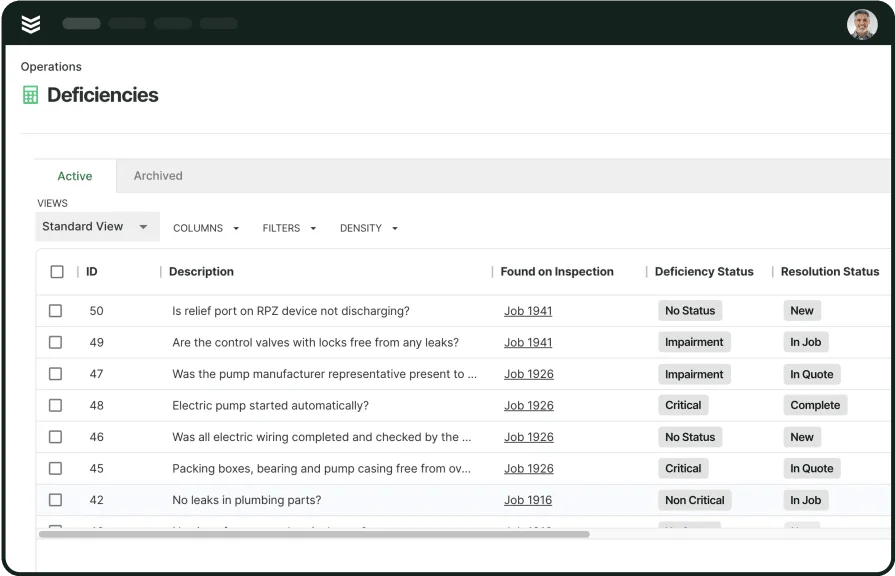895x576 pixels.
Task: Click 'Are the control valves with locks' description
Action: coord(316,343)
